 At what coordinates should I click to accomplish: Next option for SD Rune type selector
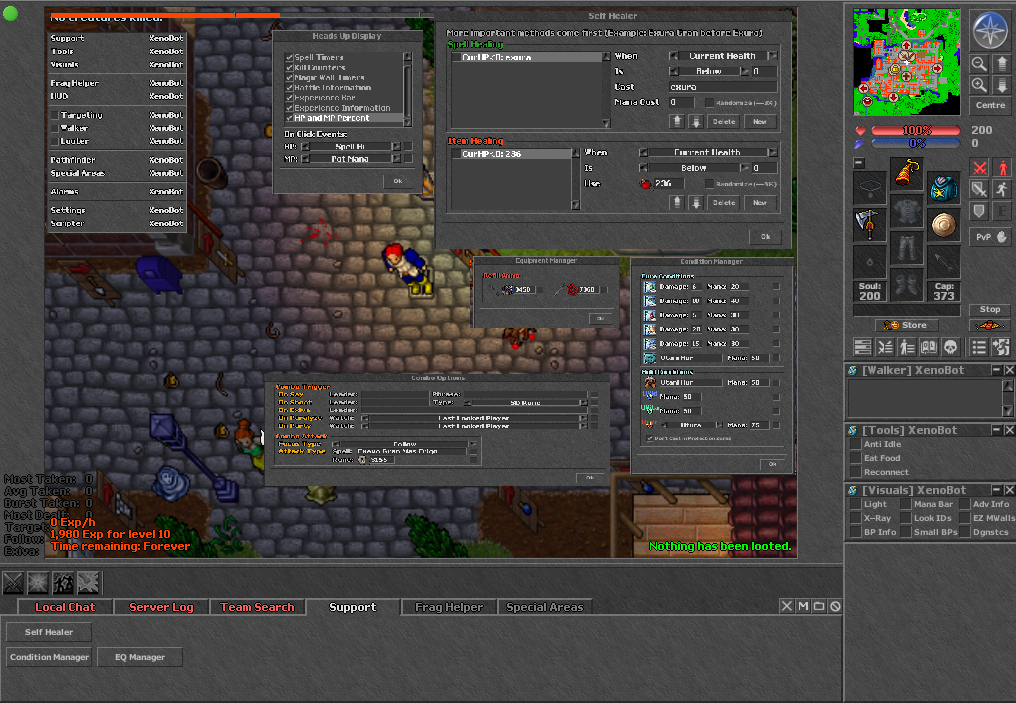click(x=583, y=403)
